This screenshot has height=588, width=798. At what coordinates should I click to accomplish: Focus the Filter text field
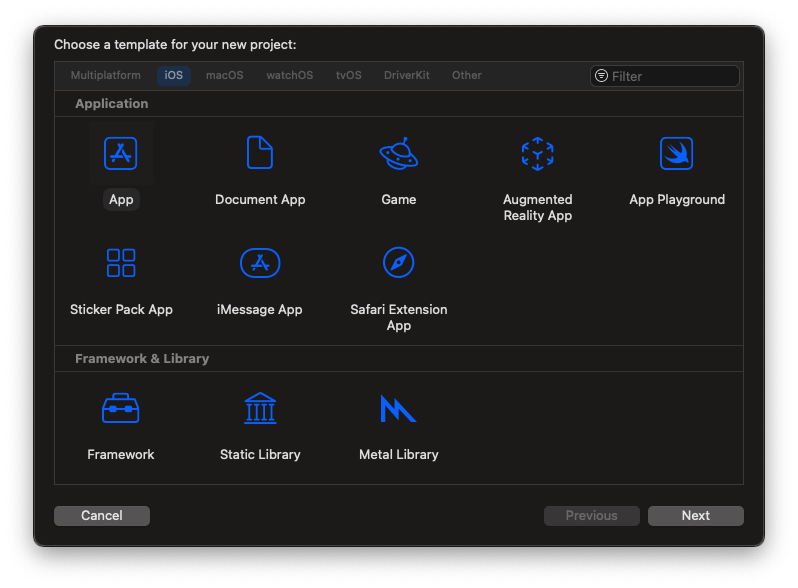[665, 76]
